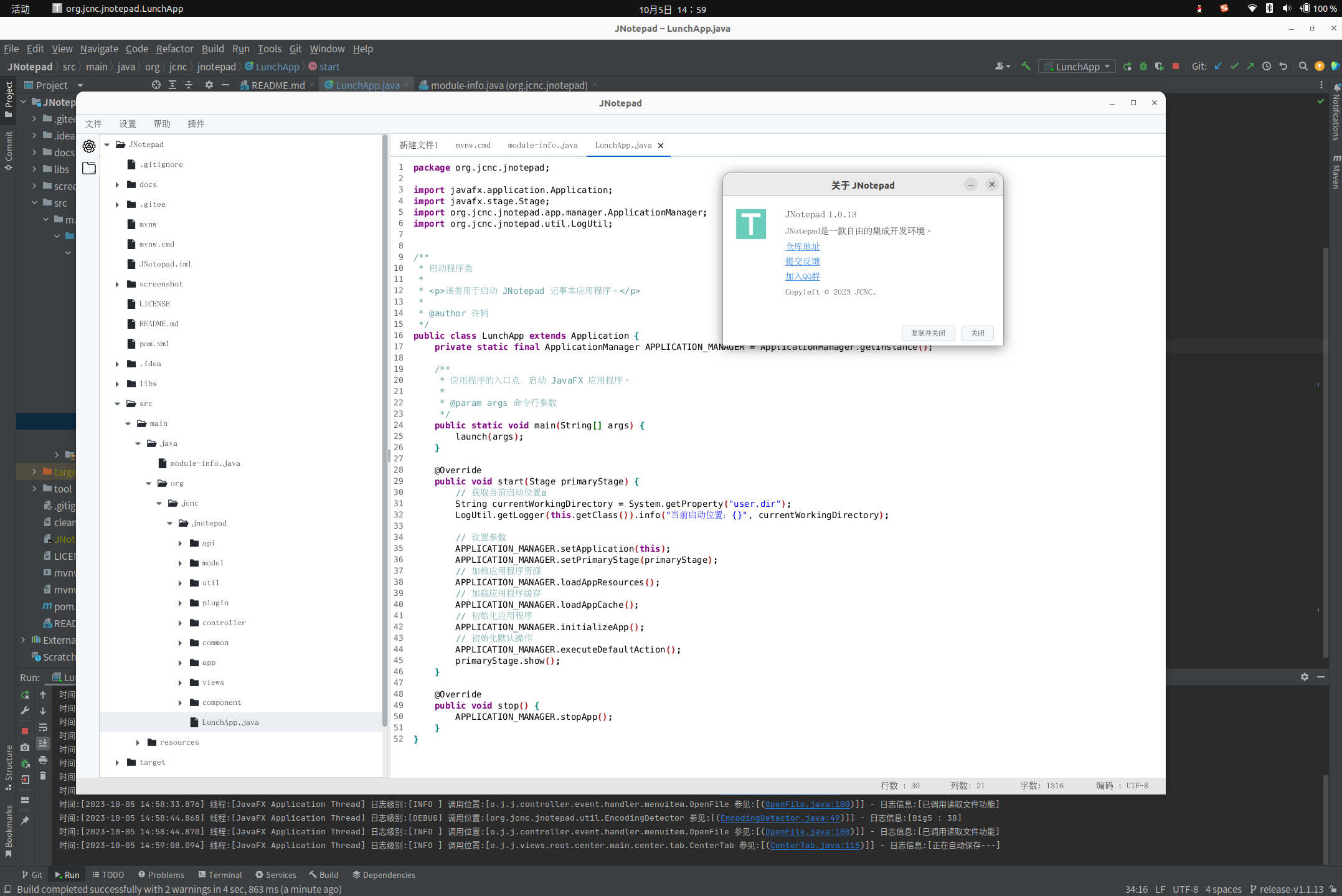Open Search Everywhere magnifier icon

coord(1303,67)
